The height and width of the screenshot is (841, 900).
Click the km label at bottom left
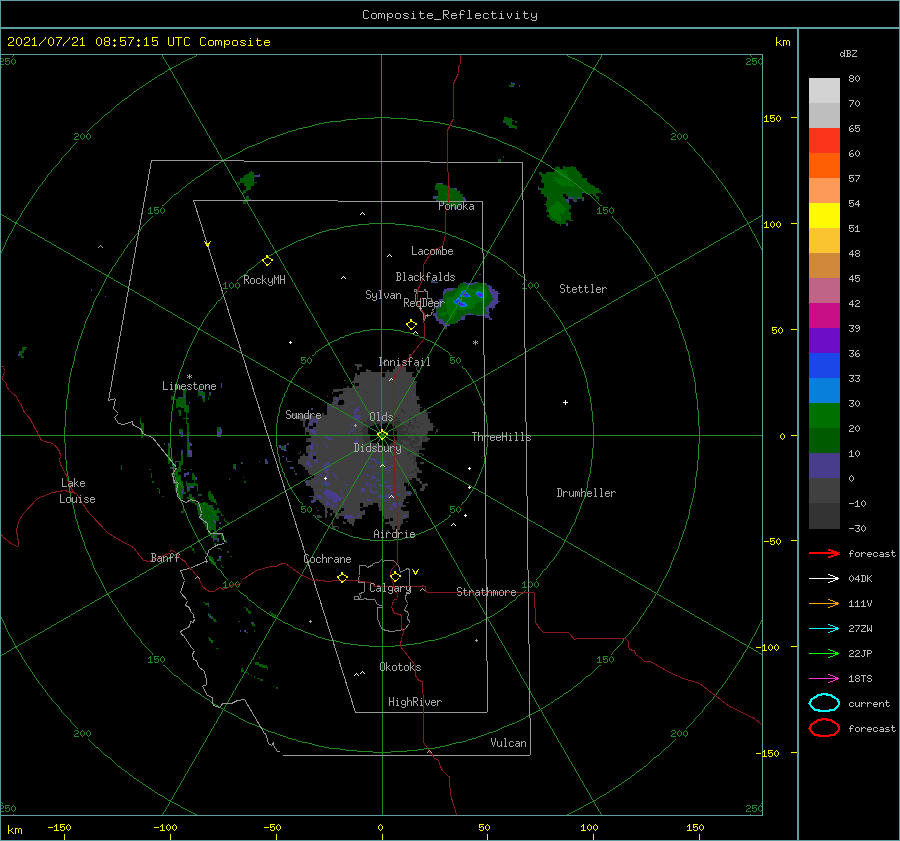tap(14, 830)
